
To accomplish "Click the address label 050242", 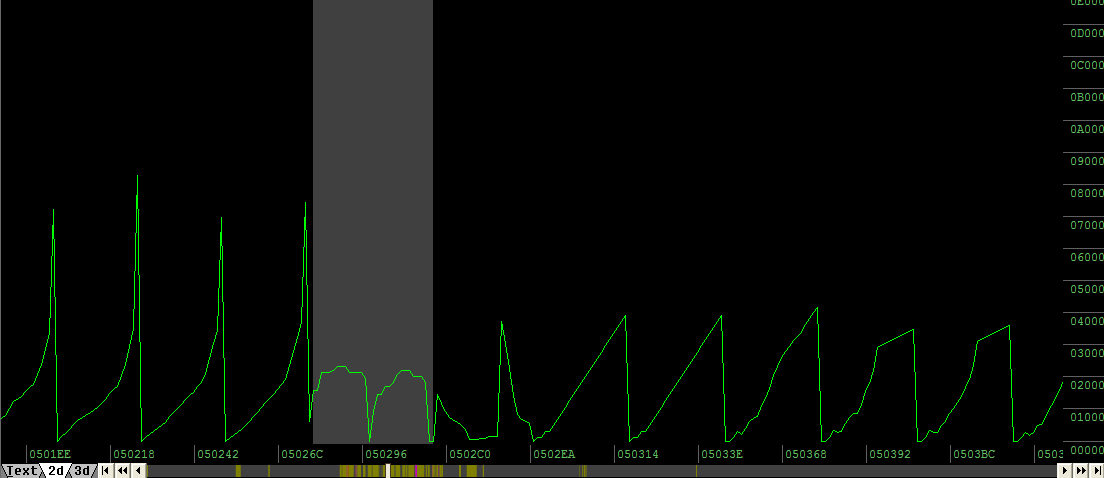I will coord(218,454).
